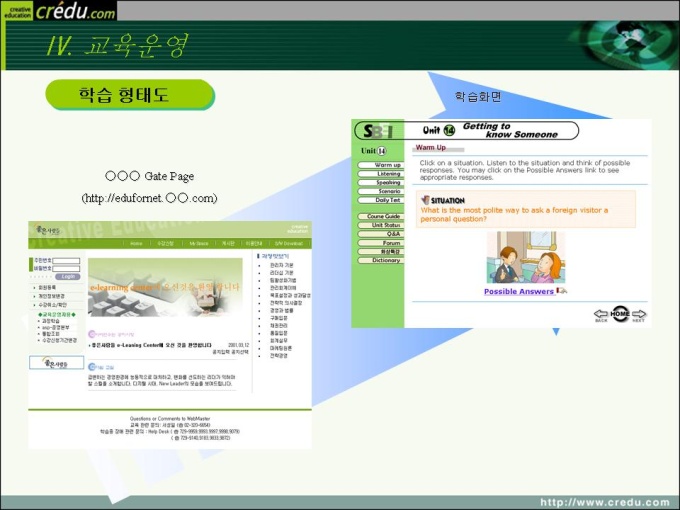
Task: Click the cartoon conversation illustration
Action: [526, 257]
